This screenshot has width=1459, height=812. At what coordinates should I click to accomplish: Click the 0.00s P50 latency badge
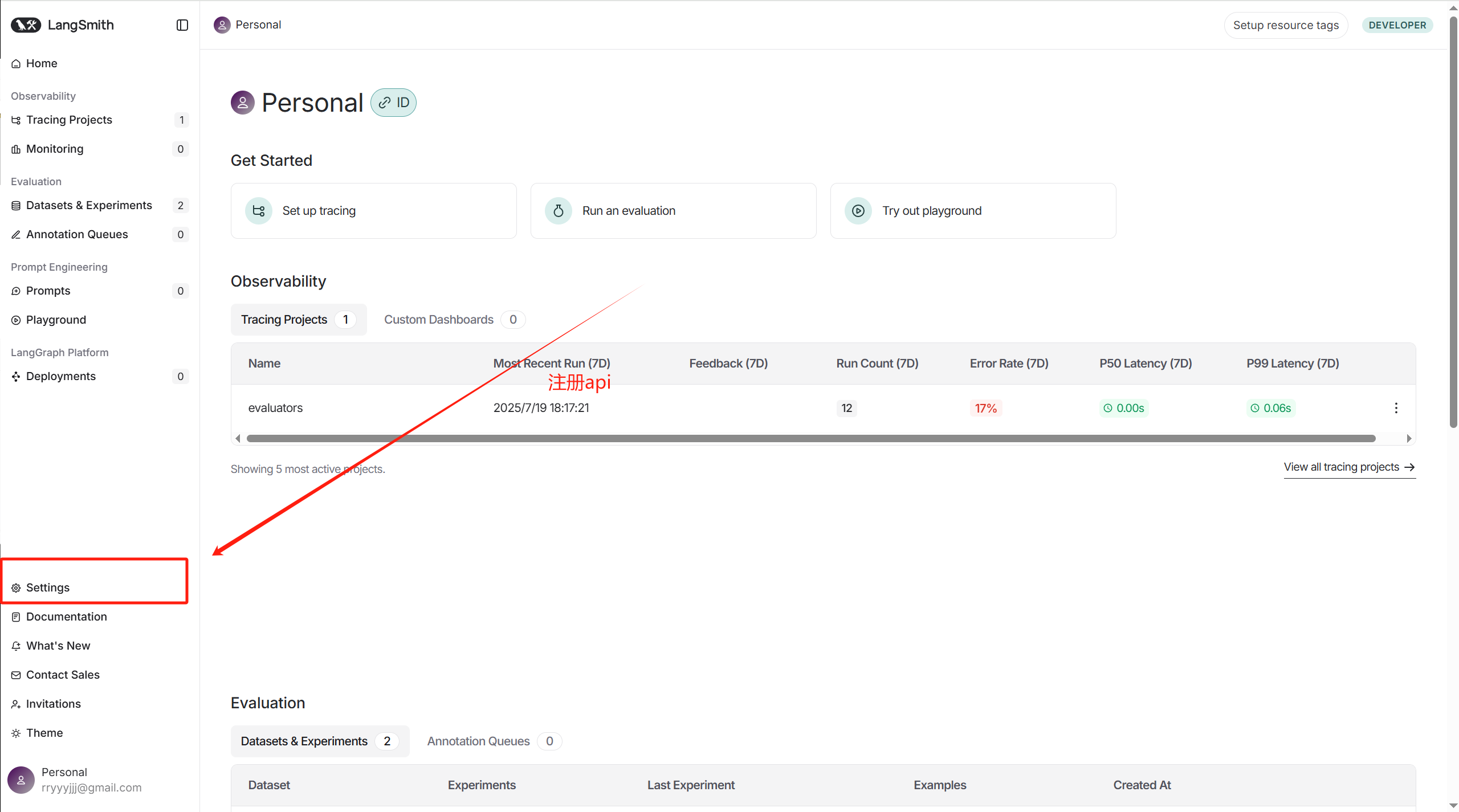coord(1124,408)
